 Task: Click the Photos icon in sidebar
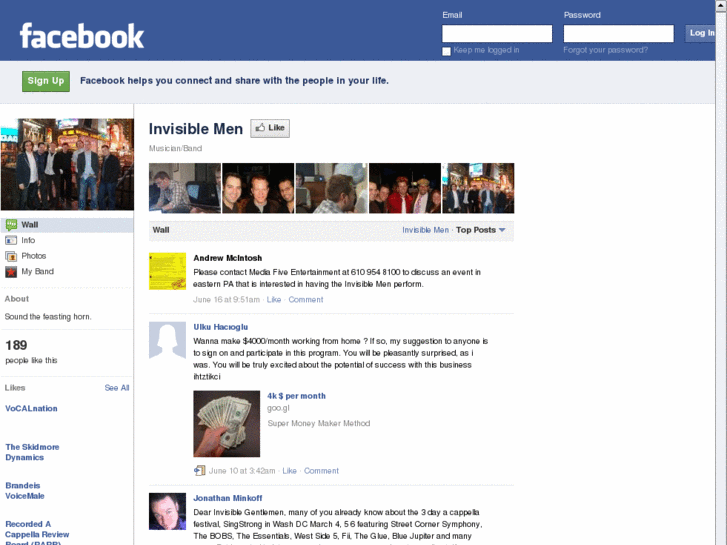coord(11,256)
